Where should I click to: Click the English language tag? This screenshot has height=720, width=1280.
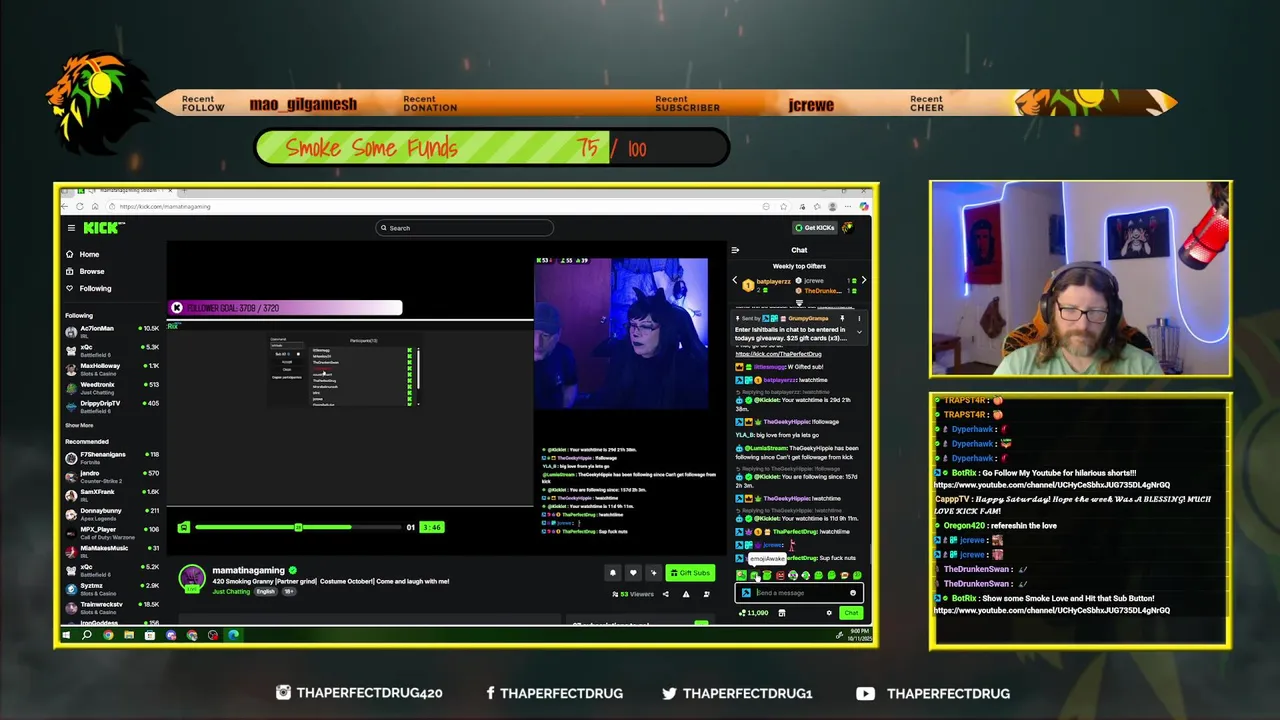265,591
